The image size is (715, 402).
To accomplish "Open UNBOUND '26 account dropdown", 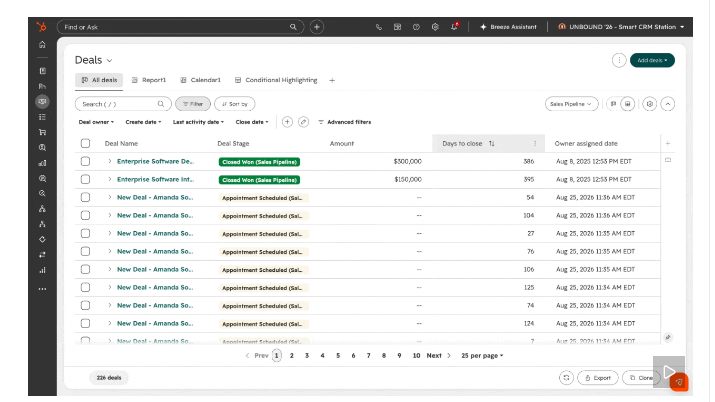I will (x=621, y=27).
